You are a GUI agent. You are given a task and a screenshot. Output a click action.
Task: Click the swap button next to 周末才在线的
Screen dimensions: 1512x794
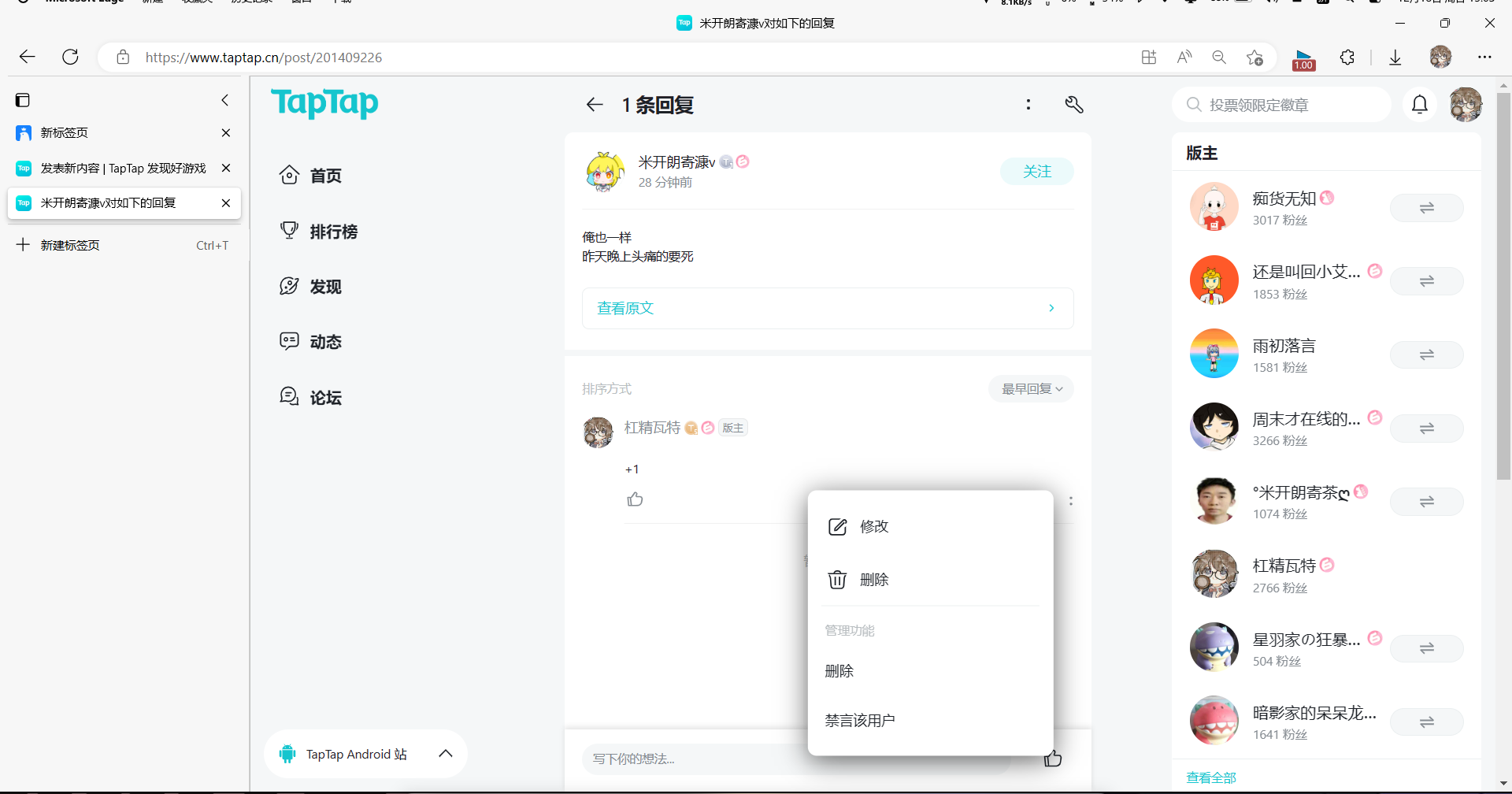[1426, 429]
